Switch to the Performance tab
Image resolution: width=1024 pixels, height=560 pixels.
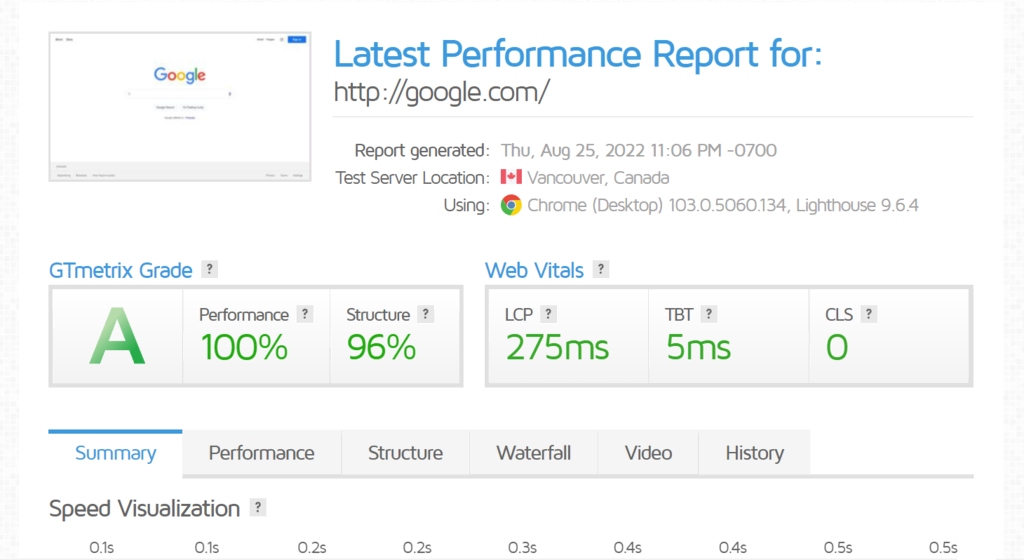point(261,453)
